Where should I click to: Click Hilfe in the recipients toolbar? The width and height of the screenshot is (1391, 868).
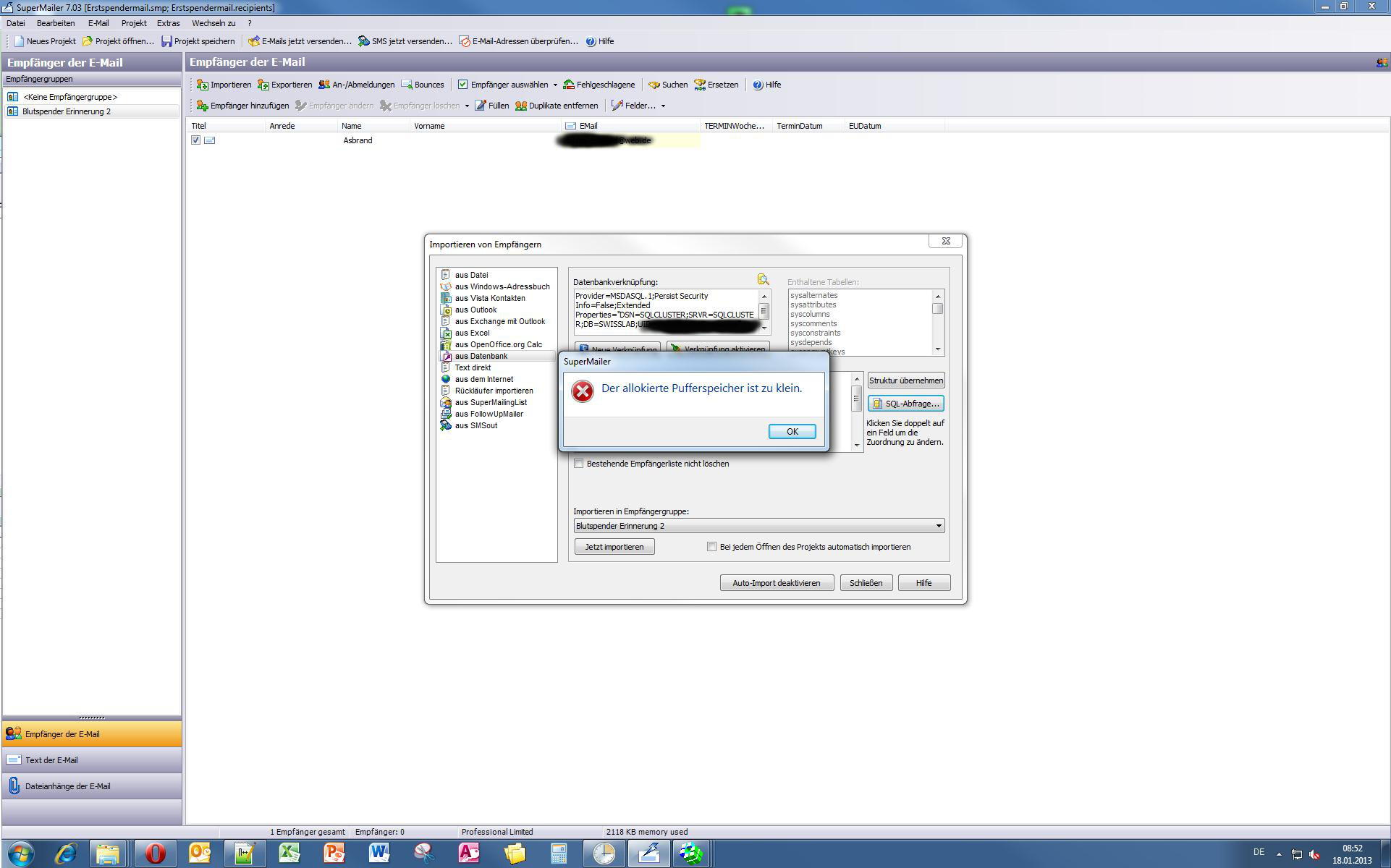766,85
